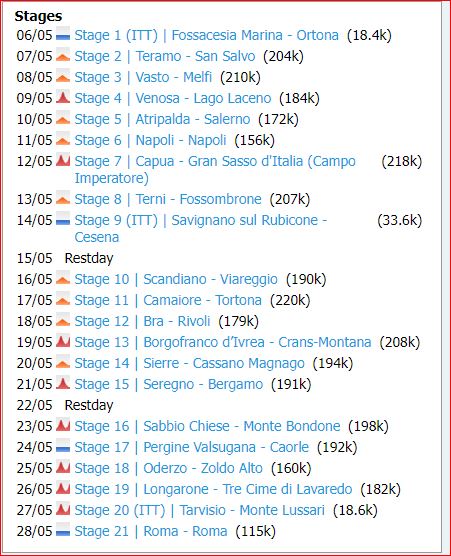Image resolution: width=451 pixels, height=556 pixels.
Task: Click the mountain icon beside Stage 13
Action: point(63,340)
